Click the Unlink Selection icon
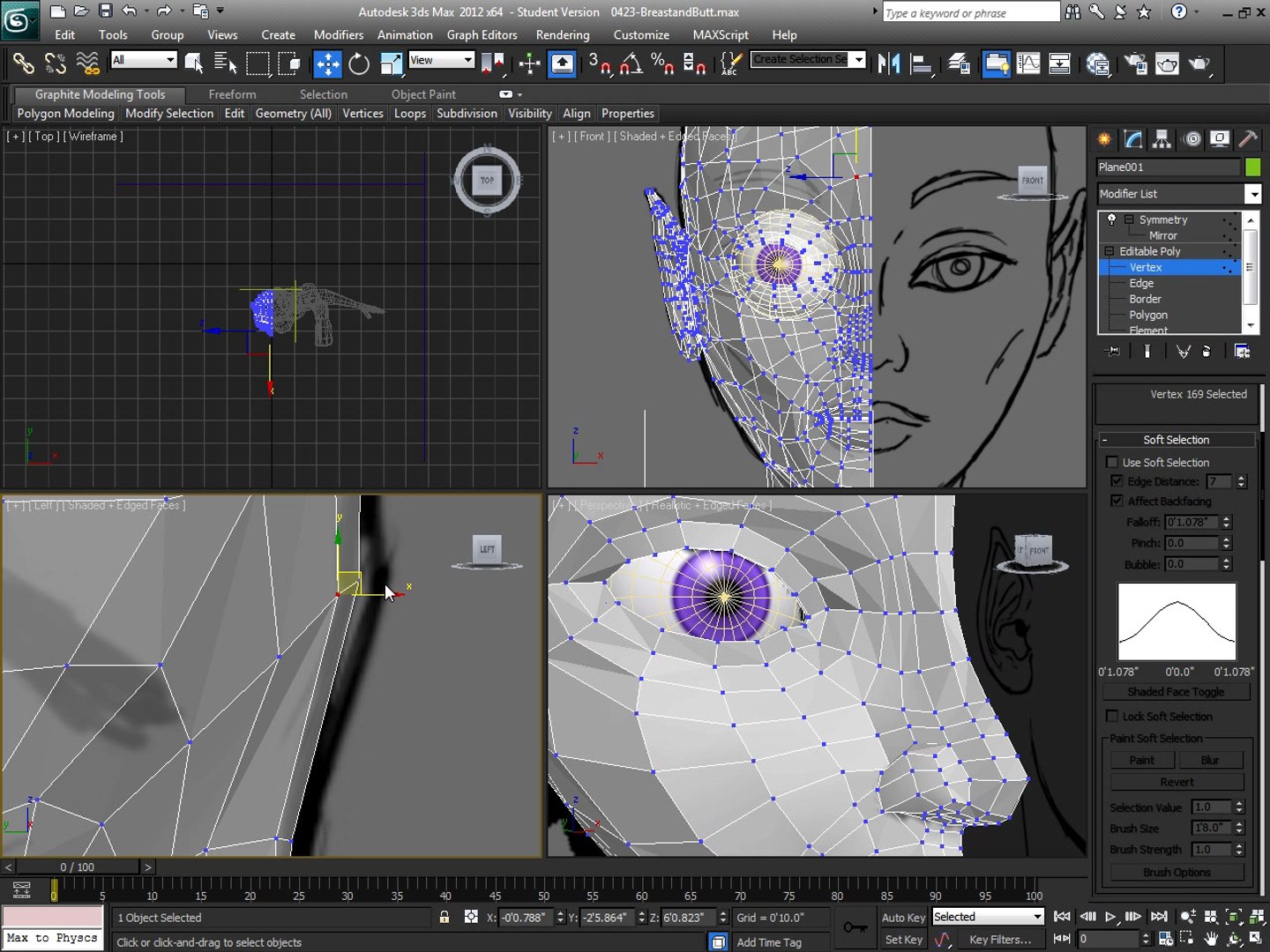The image size is (1270, 952). (56, 63)
